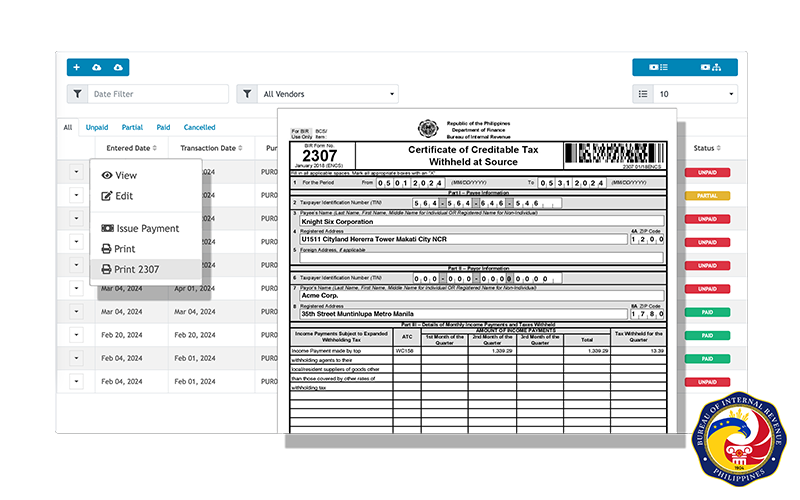Click the printer icon next to Print 2307
Screen dimensions: 800x500
pos(106,269)
